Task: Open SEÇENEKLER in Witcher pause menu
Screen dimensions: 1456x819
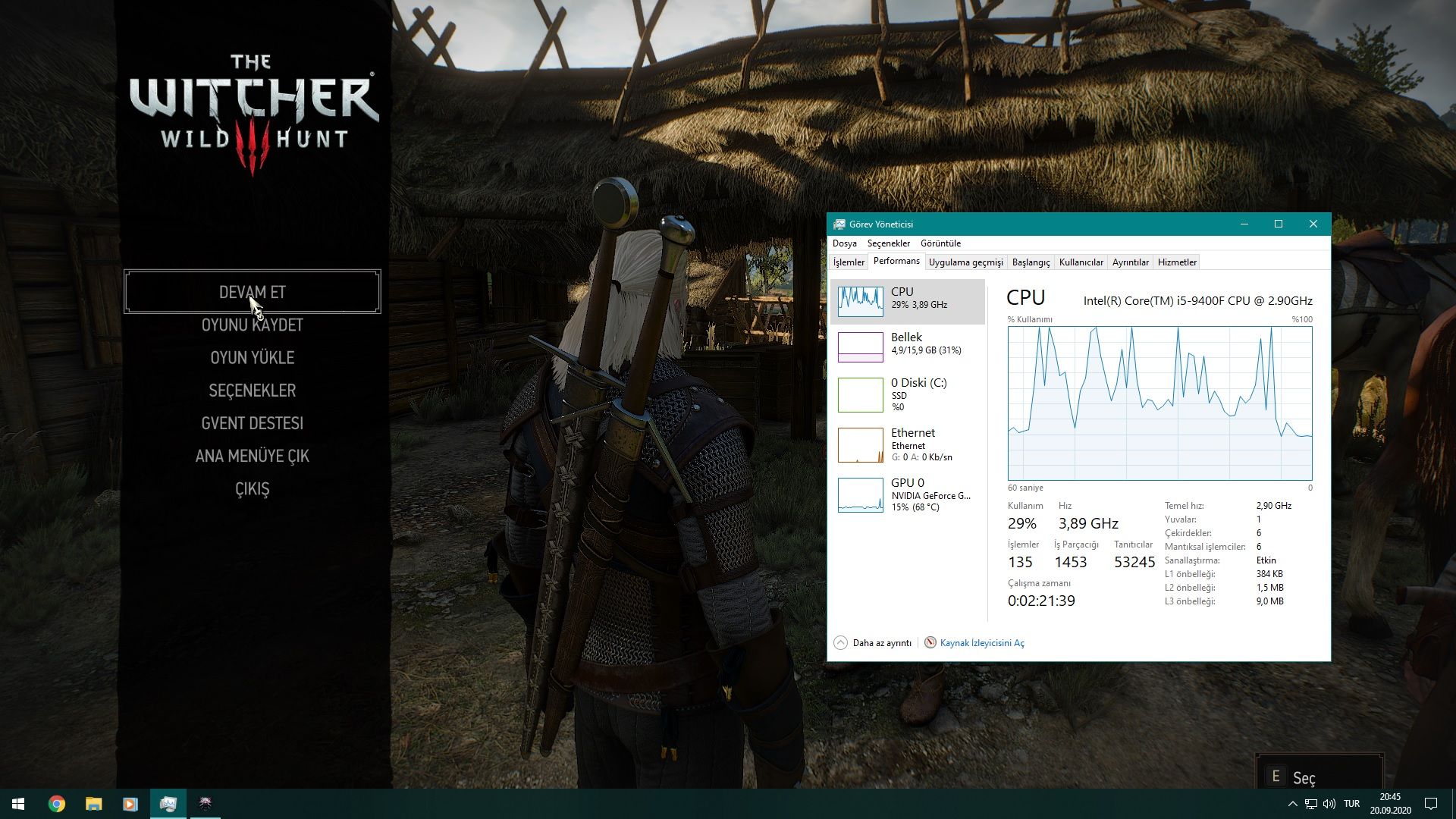Action: (x=253, y=391)
